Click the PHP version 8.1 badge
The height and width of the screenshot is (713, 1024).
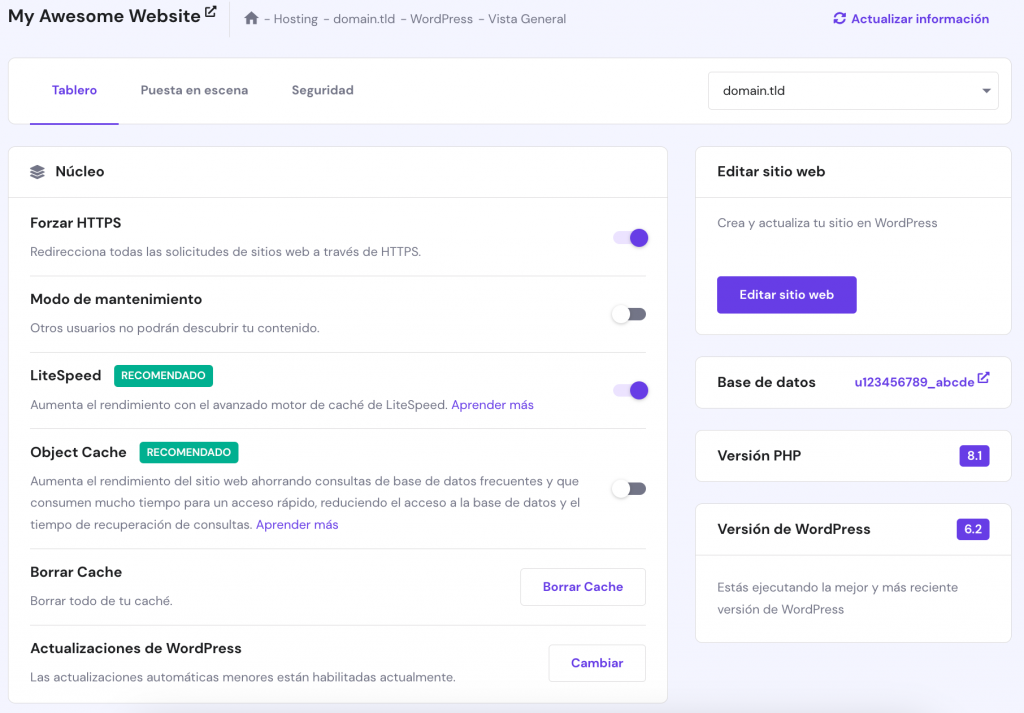pyautogui.click(x=973, y=456)
